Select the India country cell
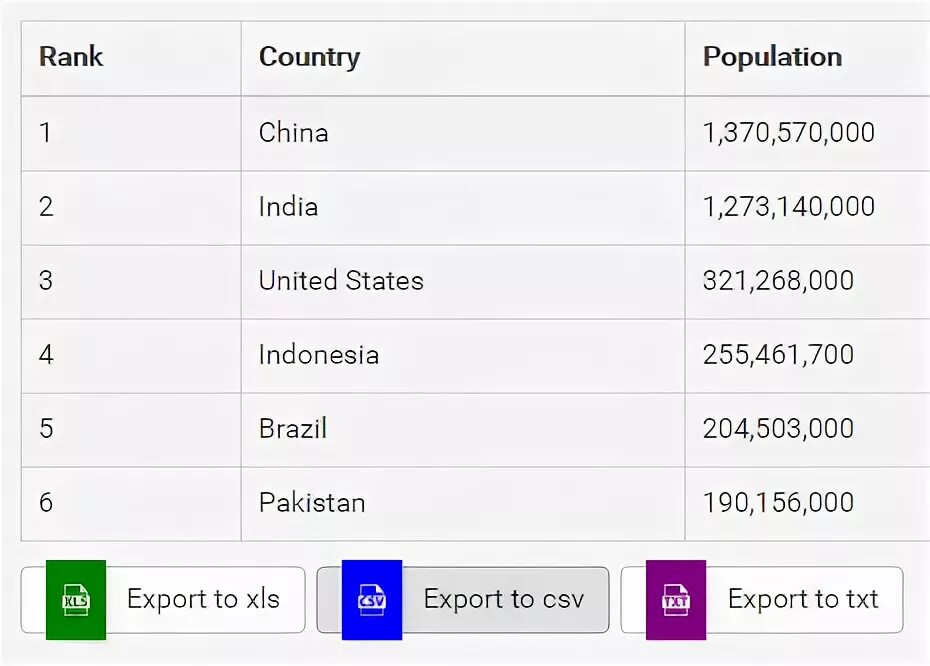 pos(289,206)
